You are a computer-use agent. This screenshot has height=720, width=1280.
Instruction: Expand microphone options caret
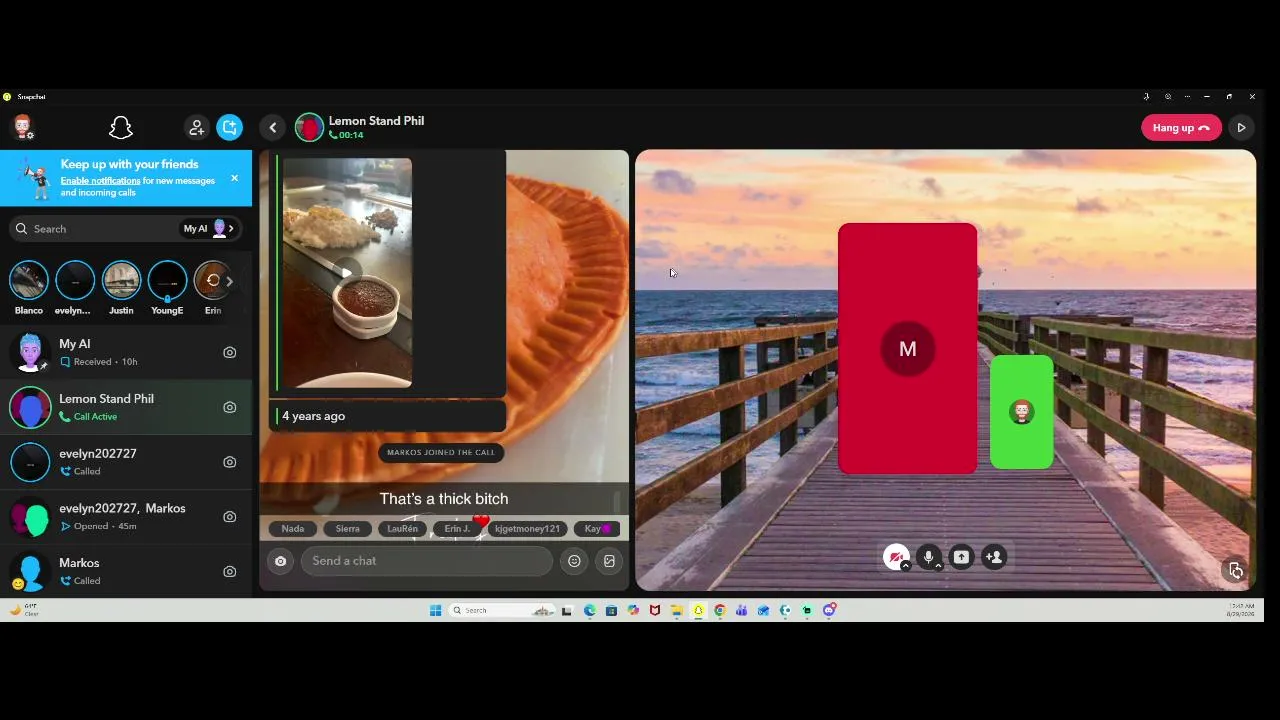(x=939, y=566)
